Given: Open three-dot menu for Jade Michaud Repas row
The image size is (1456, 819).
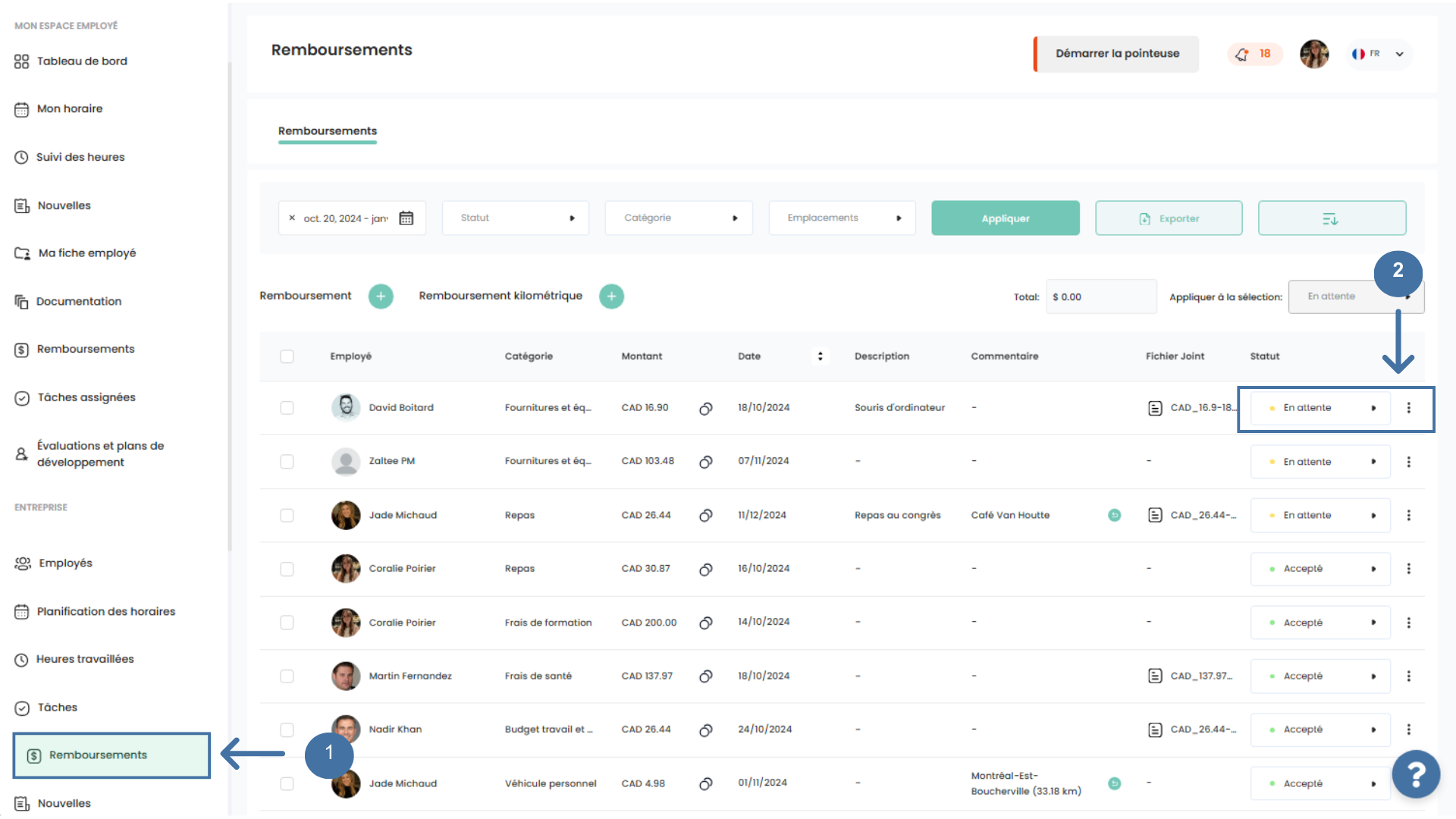Looking at the screenshot, I should (x=1409, y=516).
